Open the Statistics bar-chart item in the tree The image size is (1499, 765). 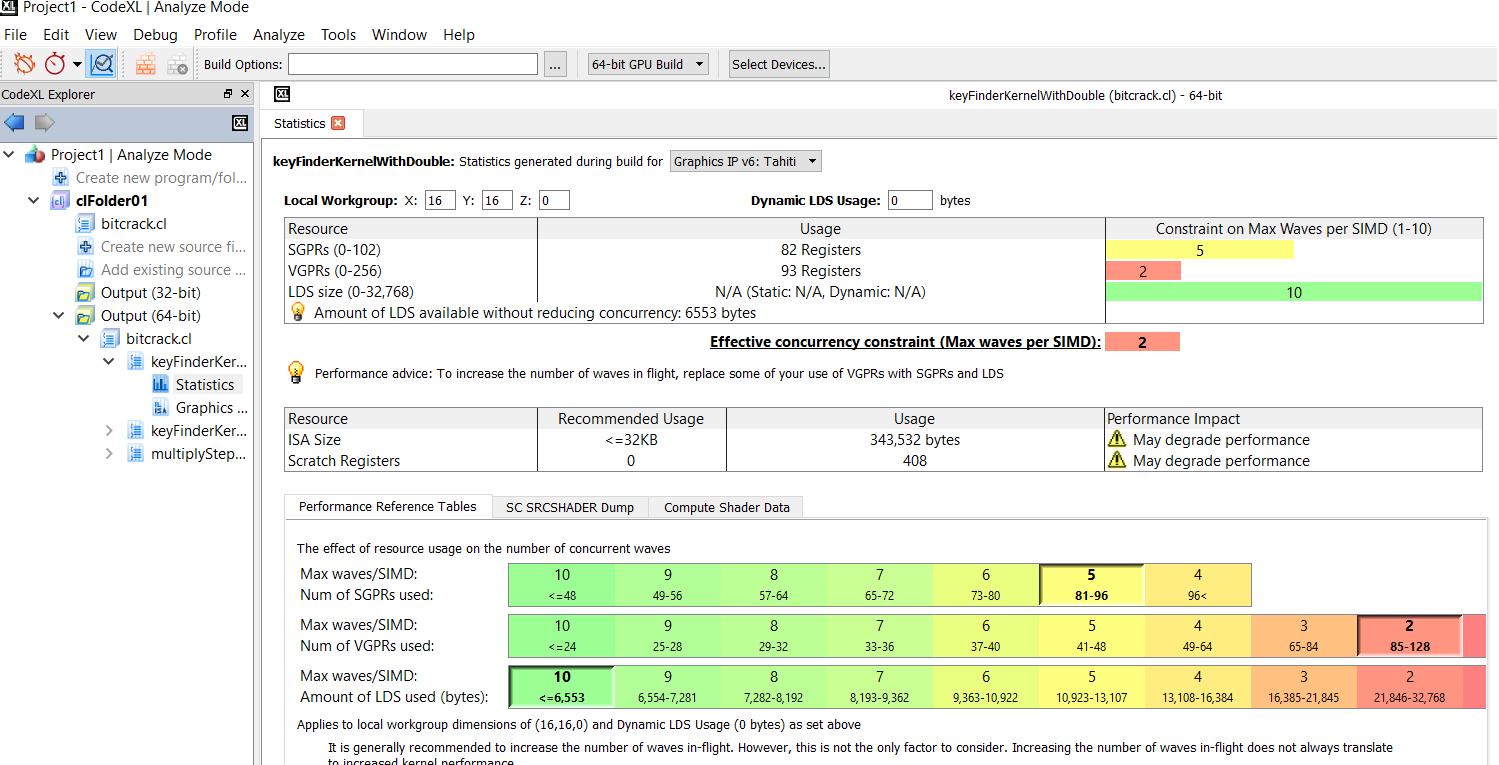click(207, 384)
